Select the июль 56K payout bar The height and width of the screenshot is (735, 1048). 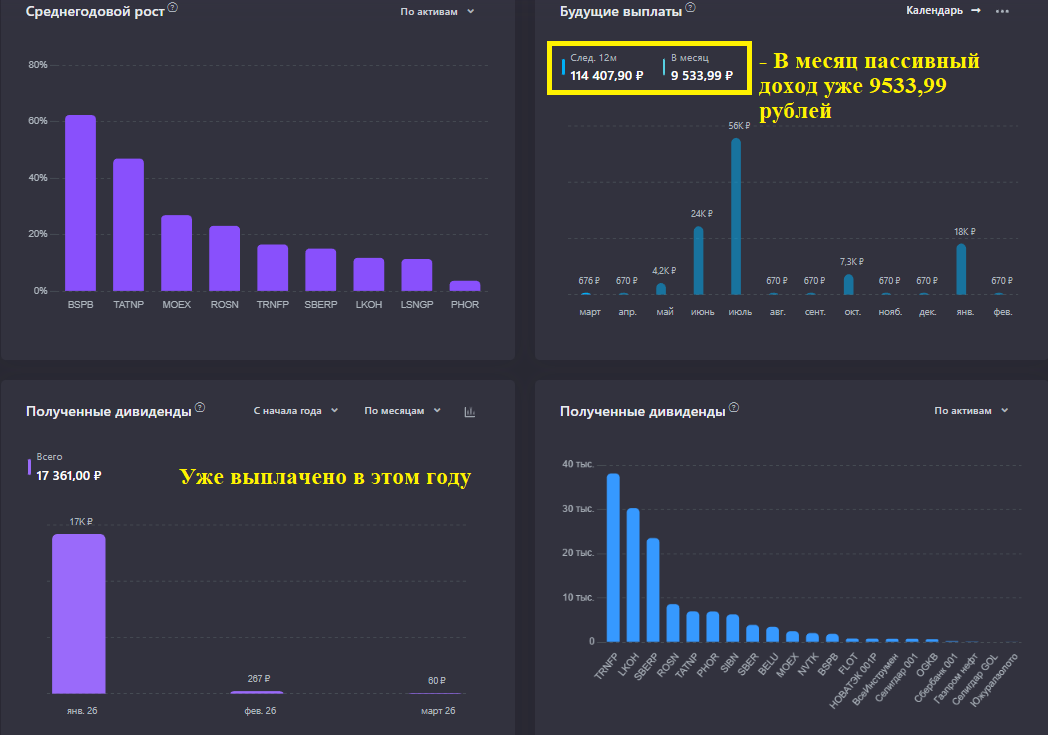[736, 216]
